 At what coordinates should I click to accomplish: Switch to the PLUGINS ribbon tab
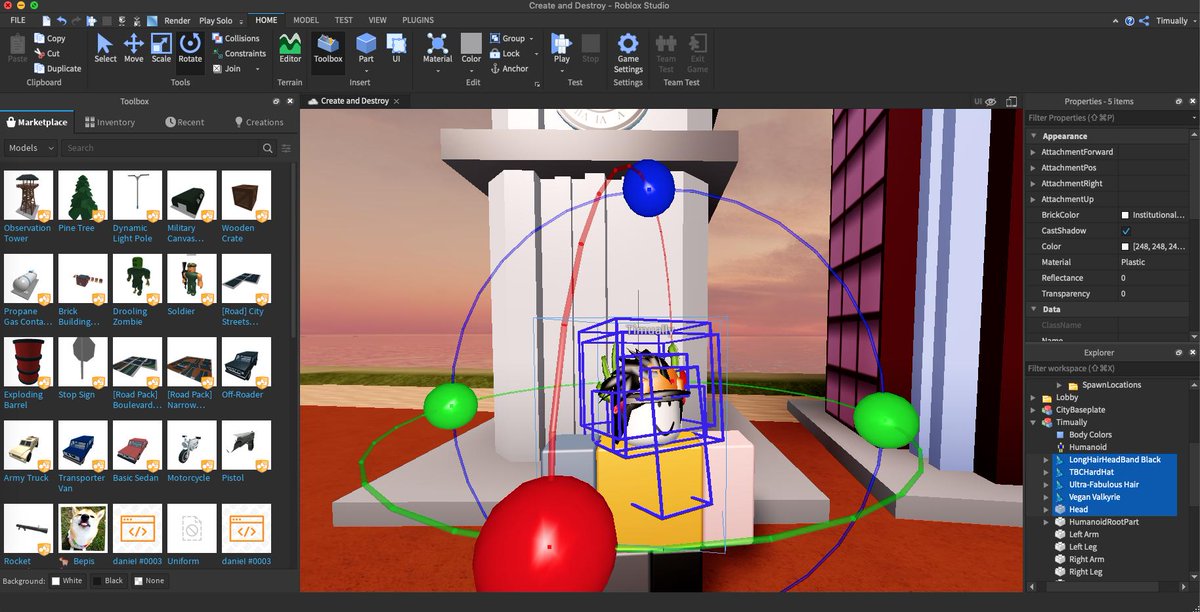click(x=418, y=20)
